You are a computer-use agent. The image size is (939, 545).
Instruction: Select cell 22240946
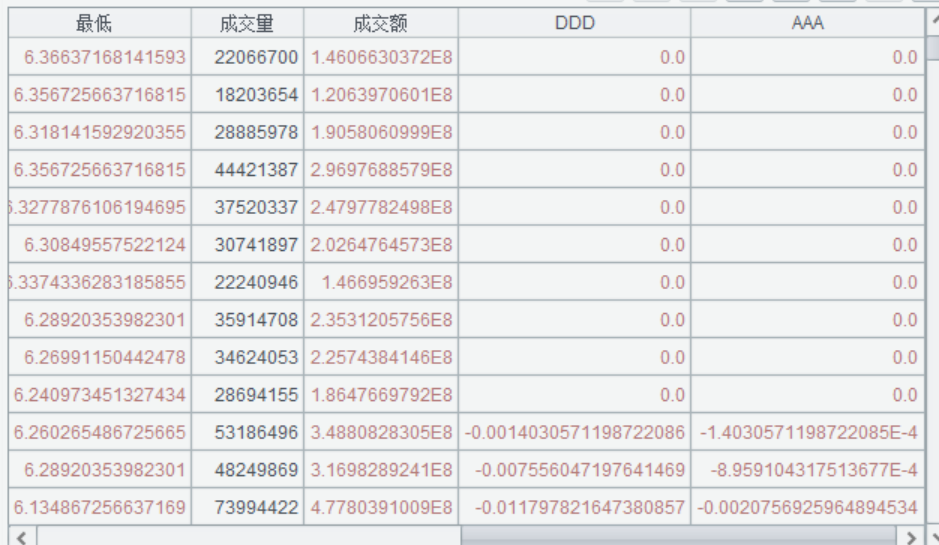pos(247,282)
